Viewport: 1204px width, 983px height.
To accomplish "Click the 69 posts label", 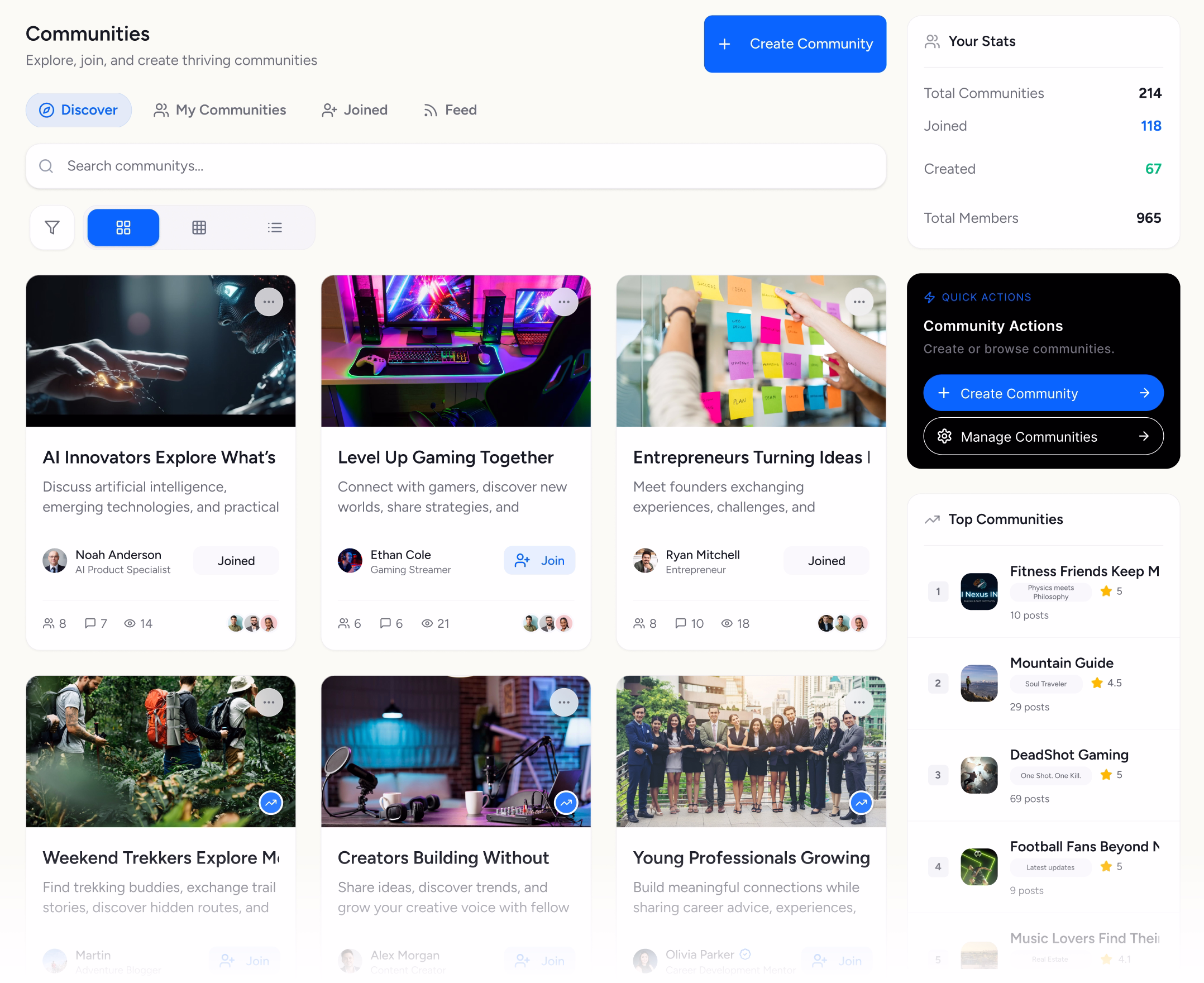I will point(1030,798).
